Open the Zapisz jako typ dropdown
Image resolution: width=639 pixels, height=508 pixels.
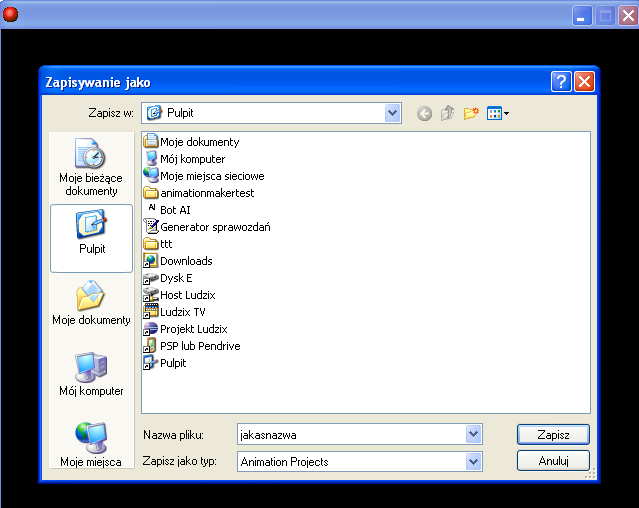473,462
